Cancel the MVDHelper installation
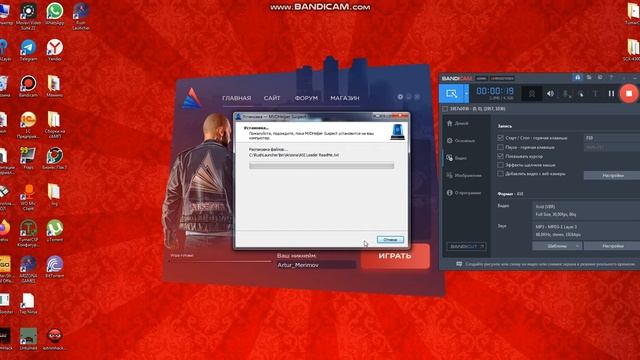The image size is (640, 360). click(390, 240)
